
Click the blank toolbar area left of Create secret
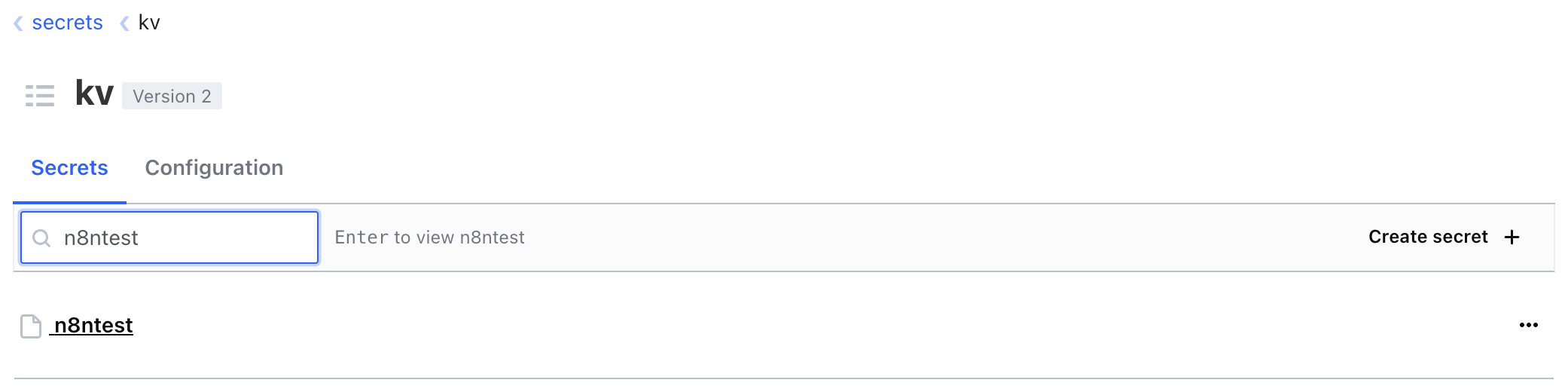[x=941, y=237]
